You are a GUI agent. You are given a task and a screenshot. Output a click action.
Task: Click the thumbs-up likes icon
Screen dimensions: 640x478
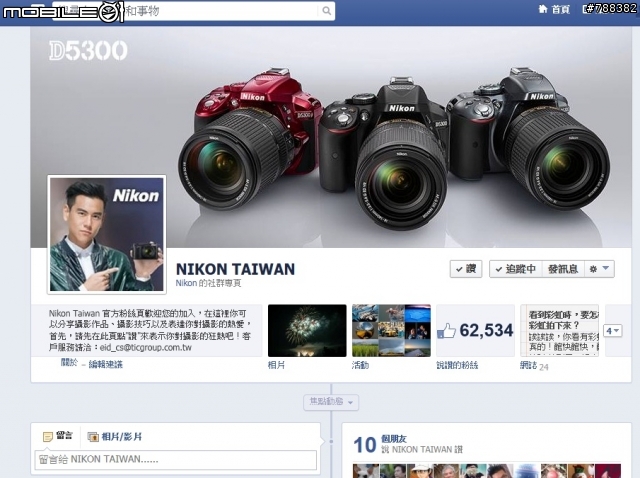tap(446, 331)
